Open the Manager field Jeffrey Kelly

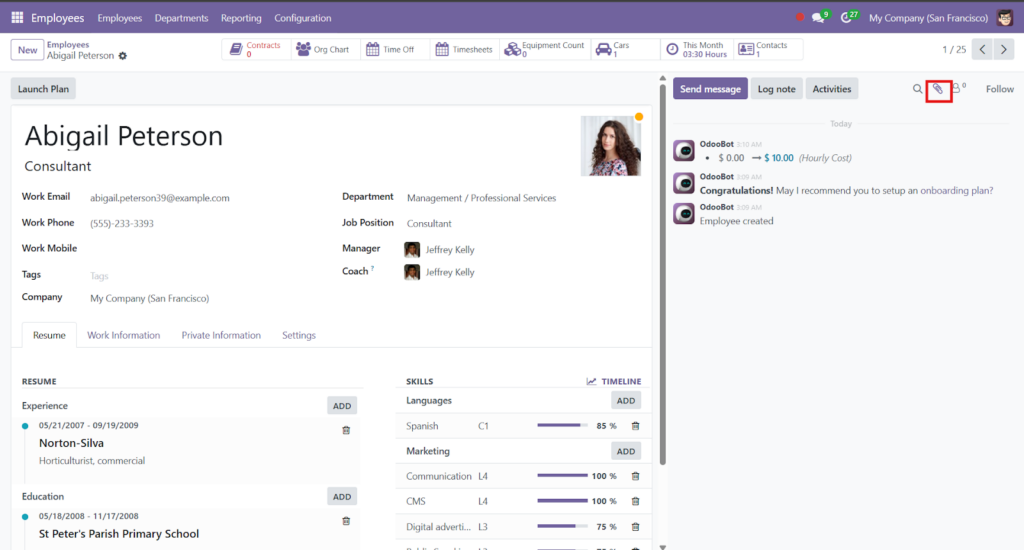click(x=450, y=250)
